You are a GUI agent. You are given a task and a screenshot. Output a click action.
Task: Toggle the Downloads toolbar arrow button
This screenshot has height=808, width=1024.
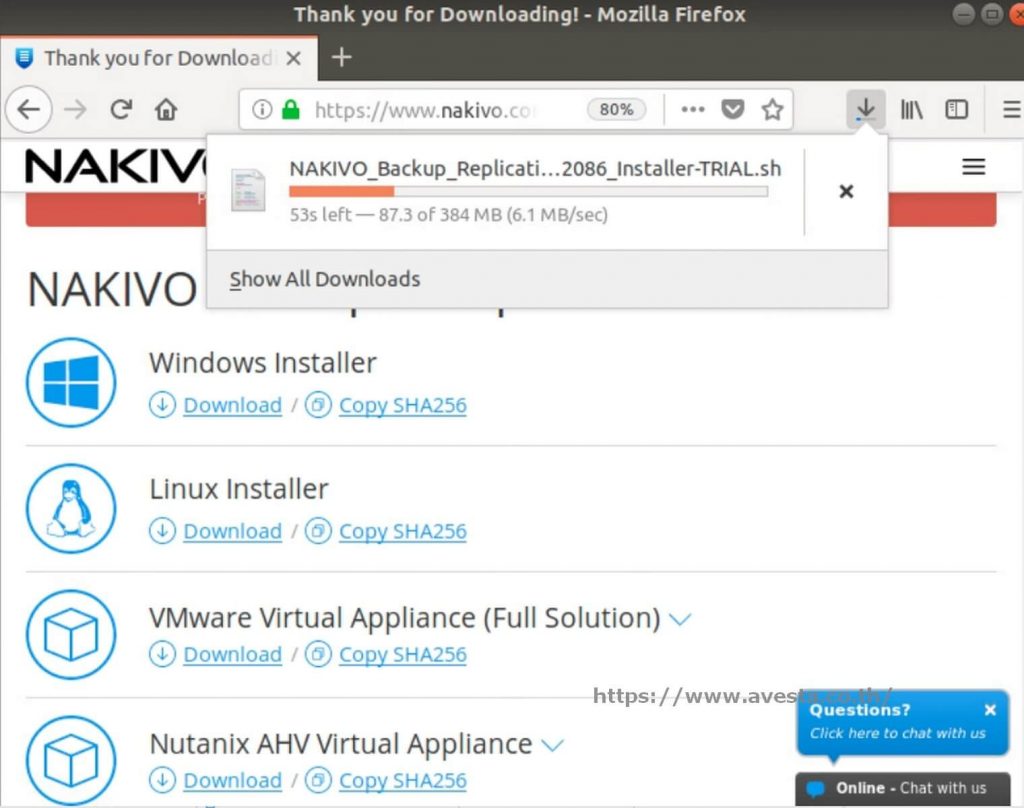[x=866, y=109]
